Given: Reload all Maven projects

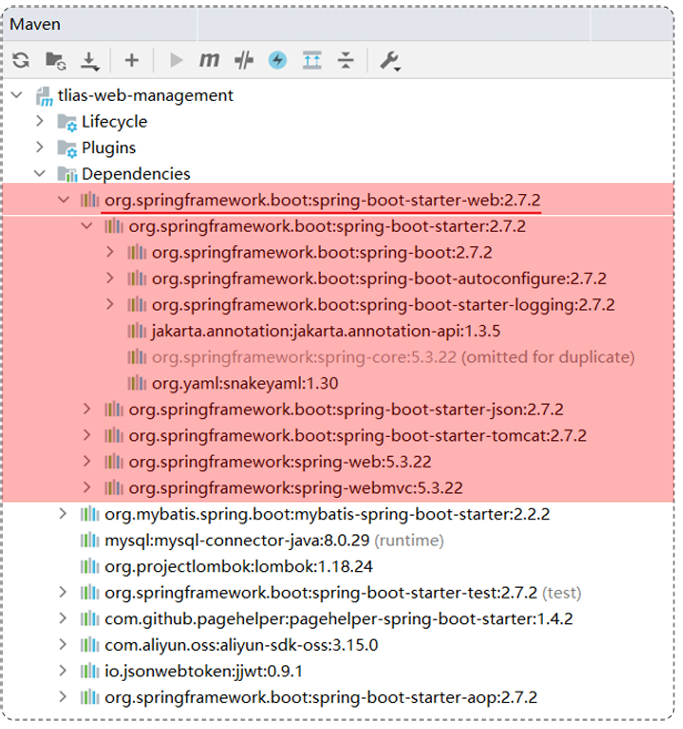Looking at the screenshot, I should [21, 60].
